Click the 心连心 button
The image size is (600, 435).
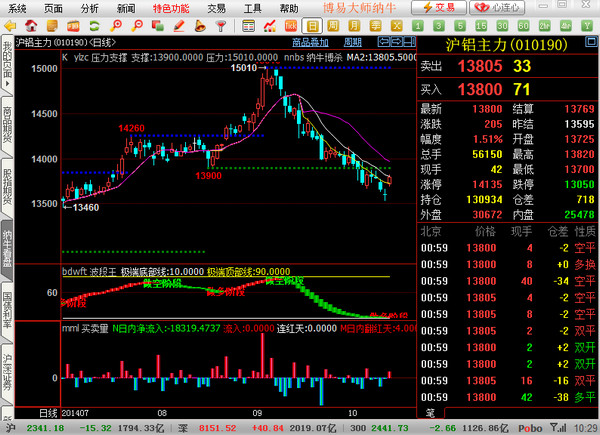pos(497,7)
